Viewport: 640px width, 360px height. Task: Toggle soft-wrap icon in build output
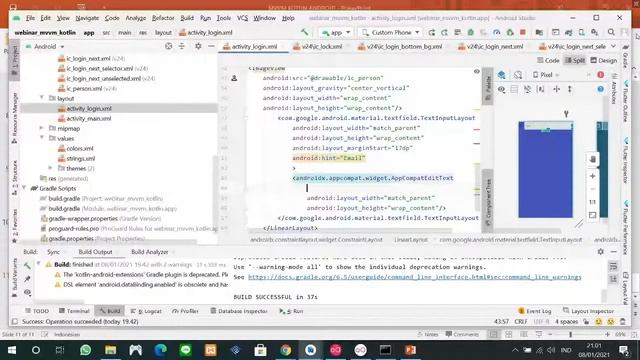[x=613, y=266]
